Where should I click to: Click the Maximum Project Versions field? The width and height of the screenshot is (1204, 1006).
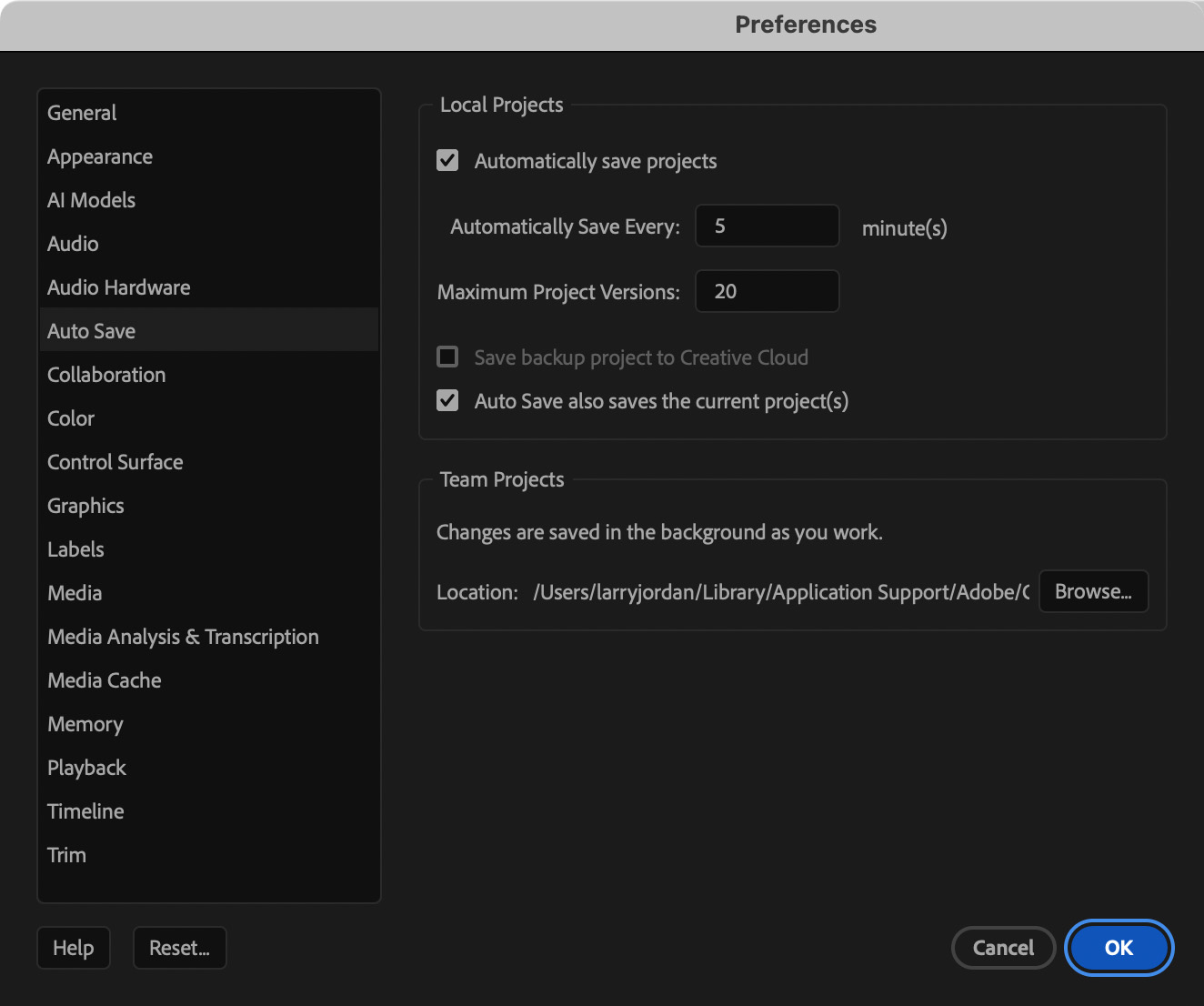point(767,291)
